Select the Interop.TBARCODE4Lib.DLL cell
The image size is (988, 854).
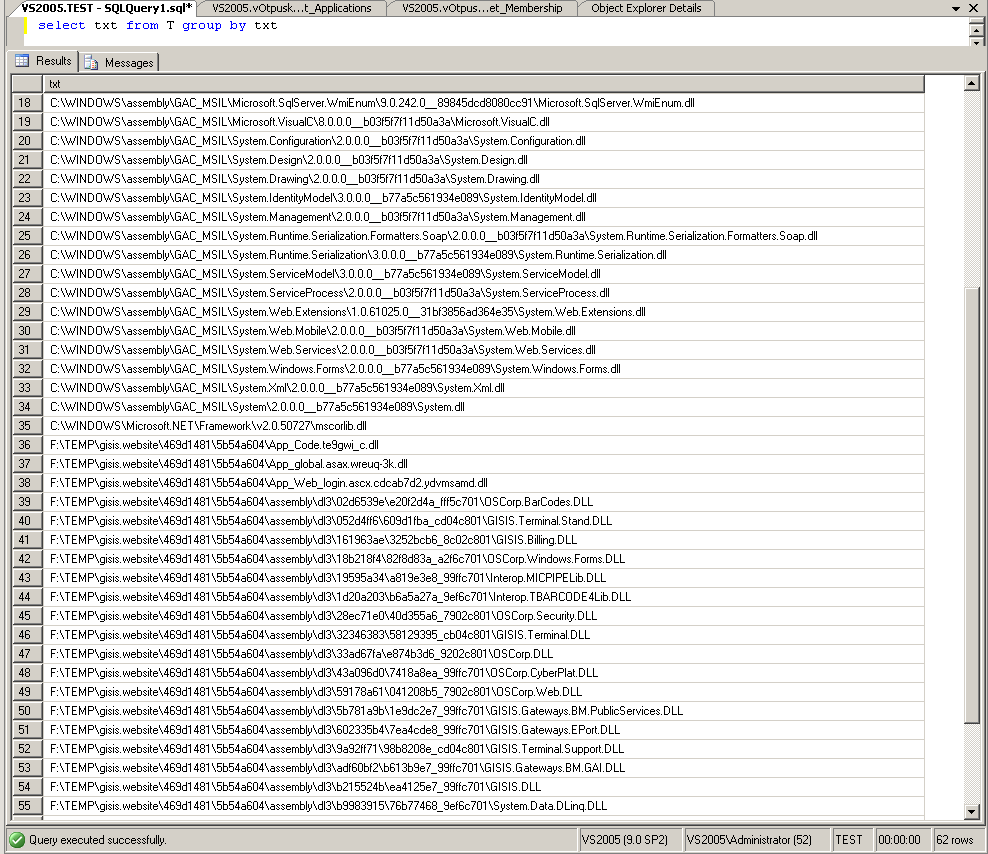483,597
